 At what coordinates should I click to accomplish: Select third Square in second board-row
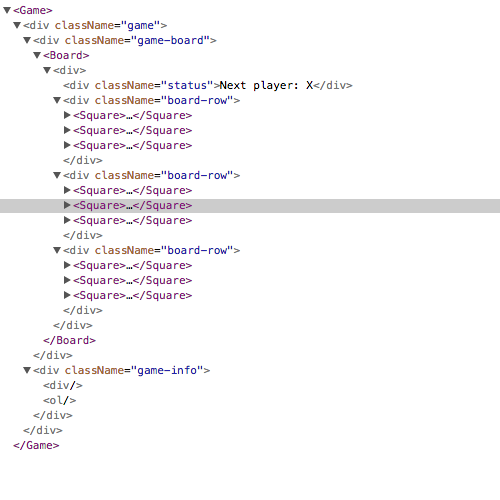133,220
